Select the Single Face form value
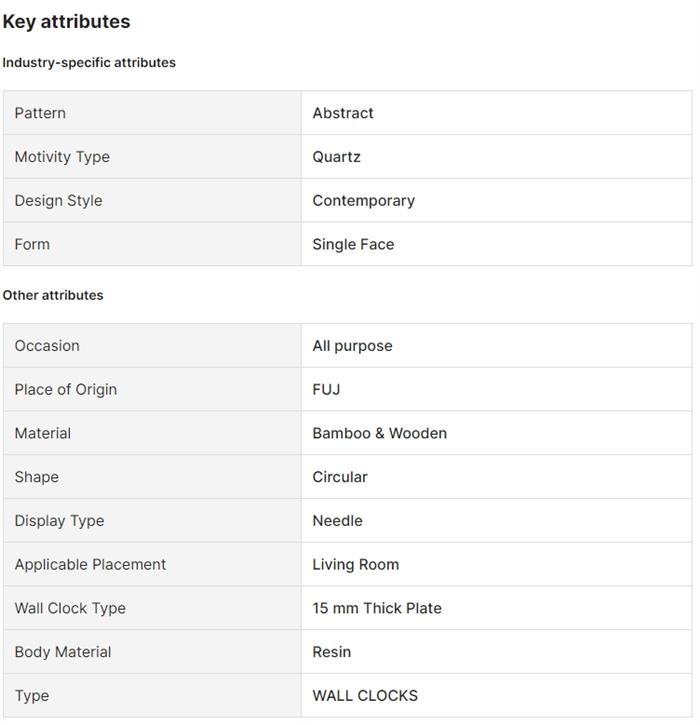This screenshot has width=700, height=725. [x=353, y=244]
